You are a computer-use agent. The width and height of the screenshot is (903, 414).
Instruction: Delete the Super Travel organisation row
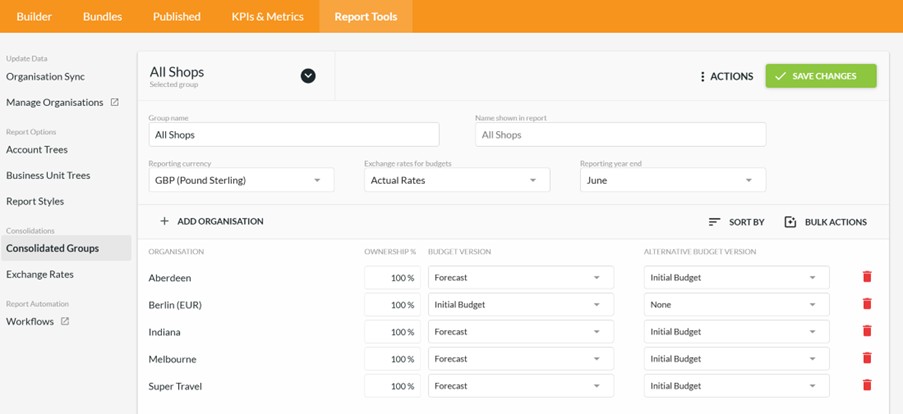pyautogui.click(x=867, y=385)
